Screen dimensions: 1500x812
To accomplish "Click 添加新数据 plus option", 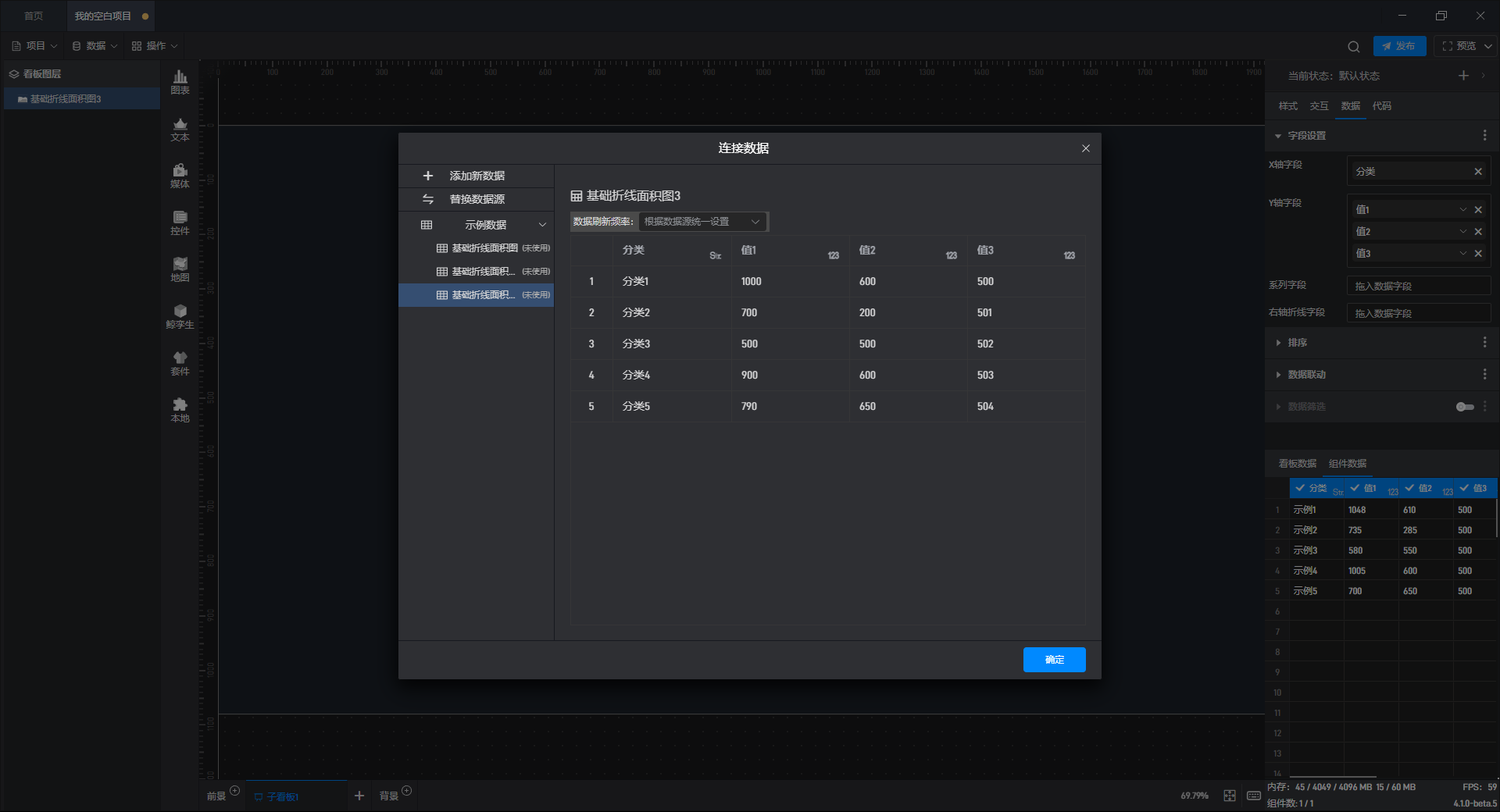I will [x=477, y=176].
